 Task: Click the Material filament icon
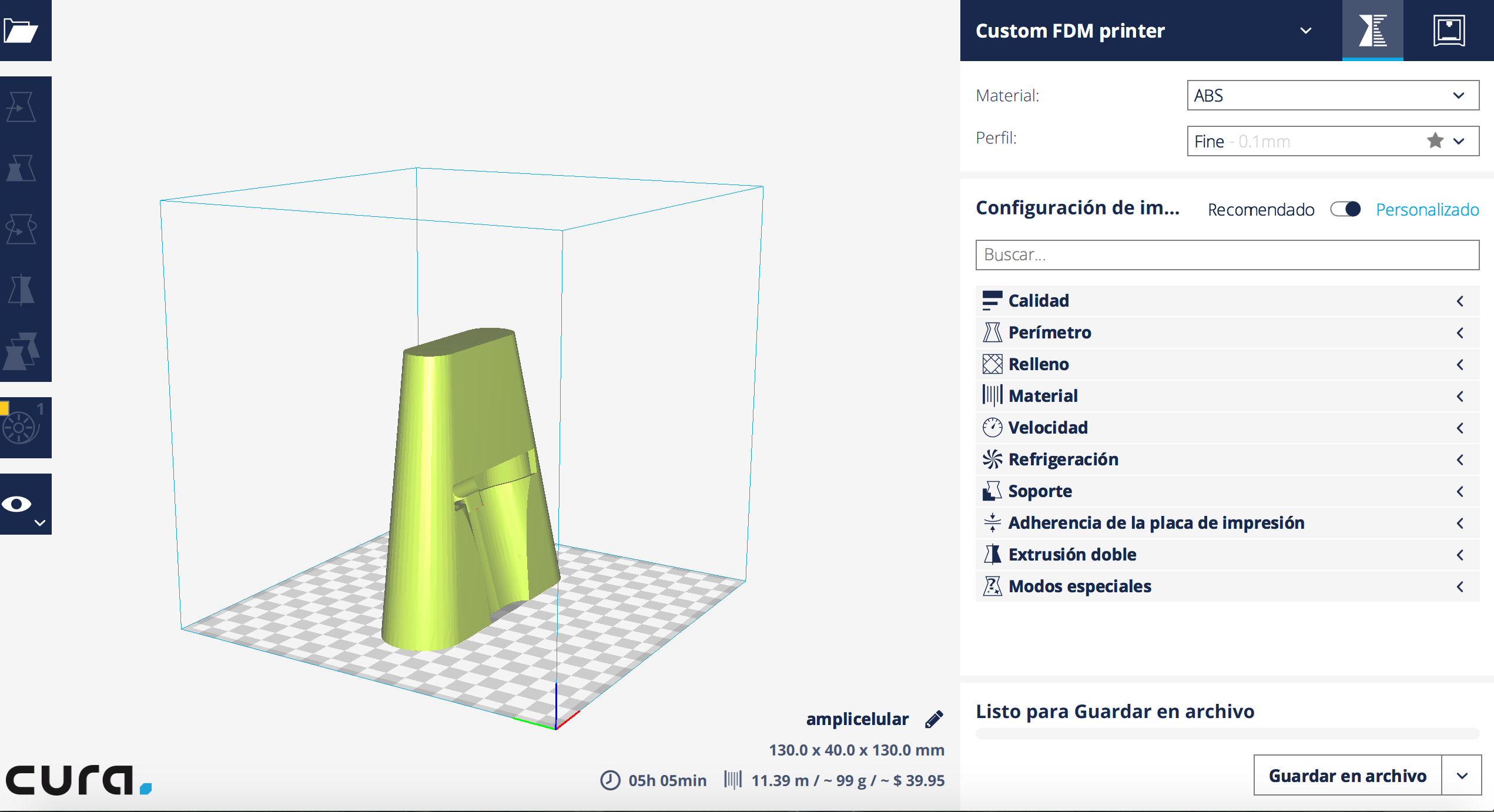(992, 395)
